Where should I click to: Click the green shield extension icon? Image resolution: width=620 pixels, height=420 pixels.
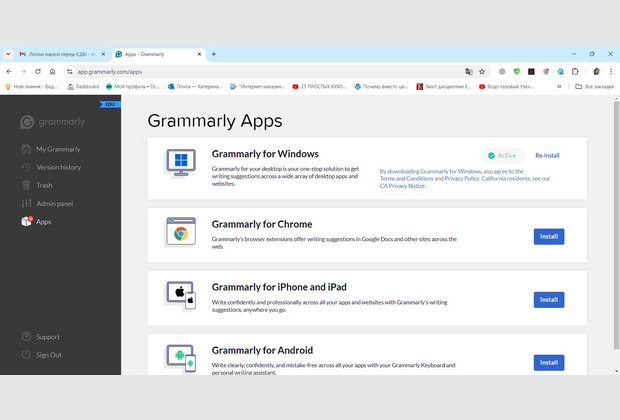tap(516, 72)
